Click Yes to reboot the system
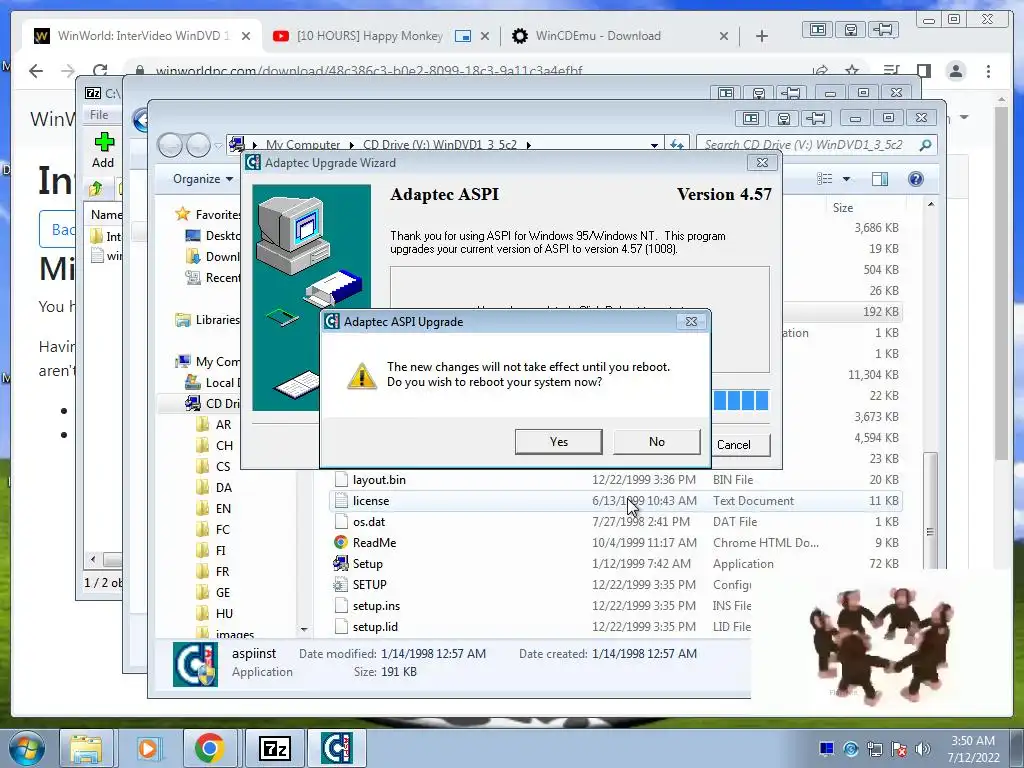1024x768 pixels. pos(558,441)
